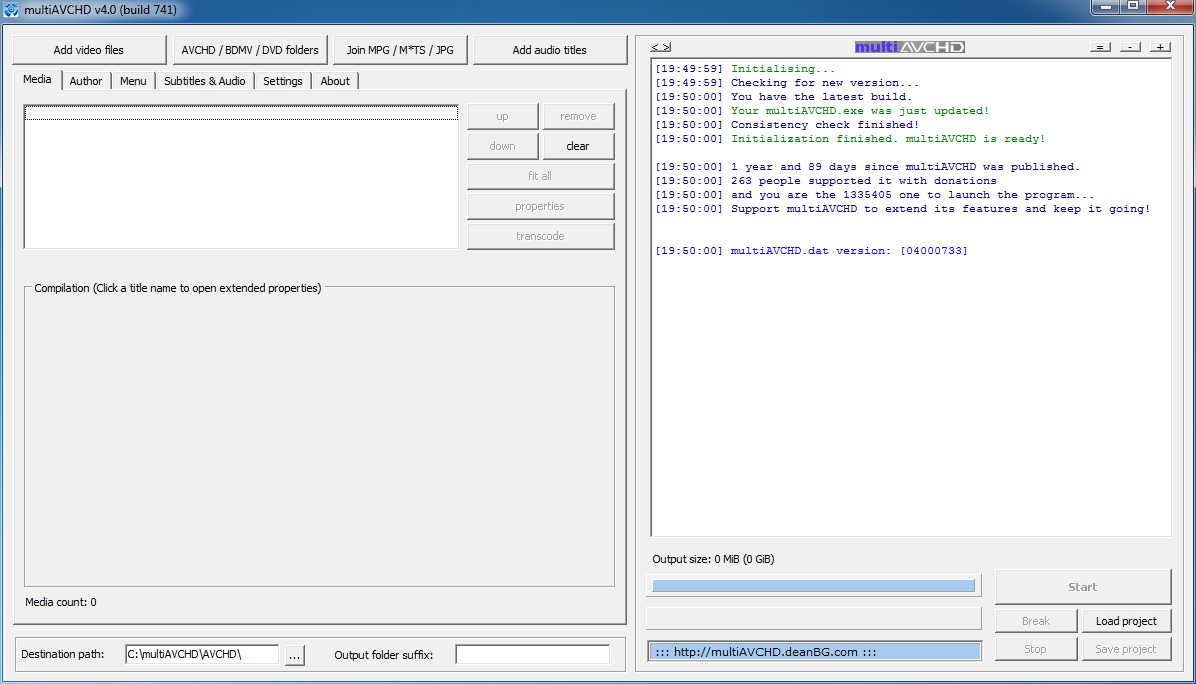Move selected media up

coord(502,117)
